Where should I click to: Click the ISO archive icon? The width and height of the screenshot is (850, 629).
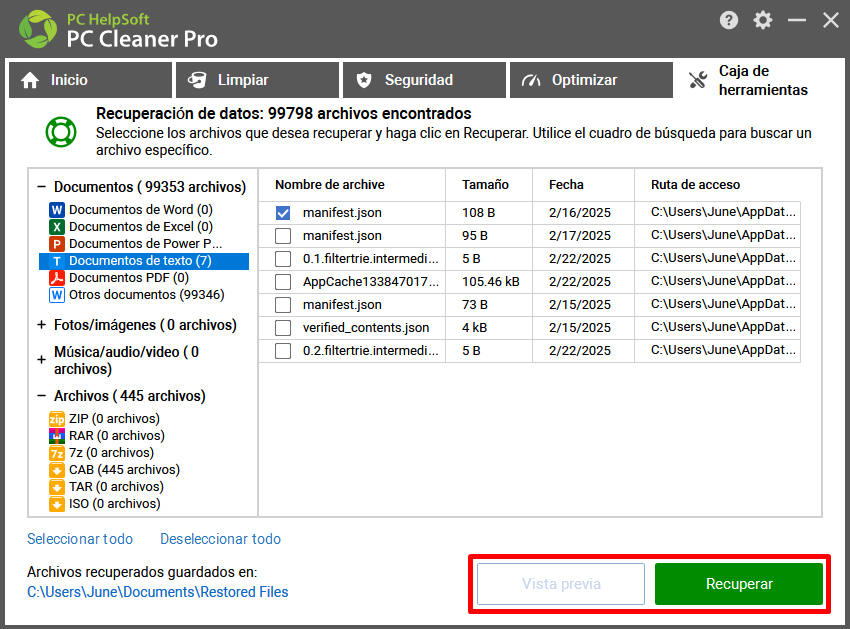[56, 504]
